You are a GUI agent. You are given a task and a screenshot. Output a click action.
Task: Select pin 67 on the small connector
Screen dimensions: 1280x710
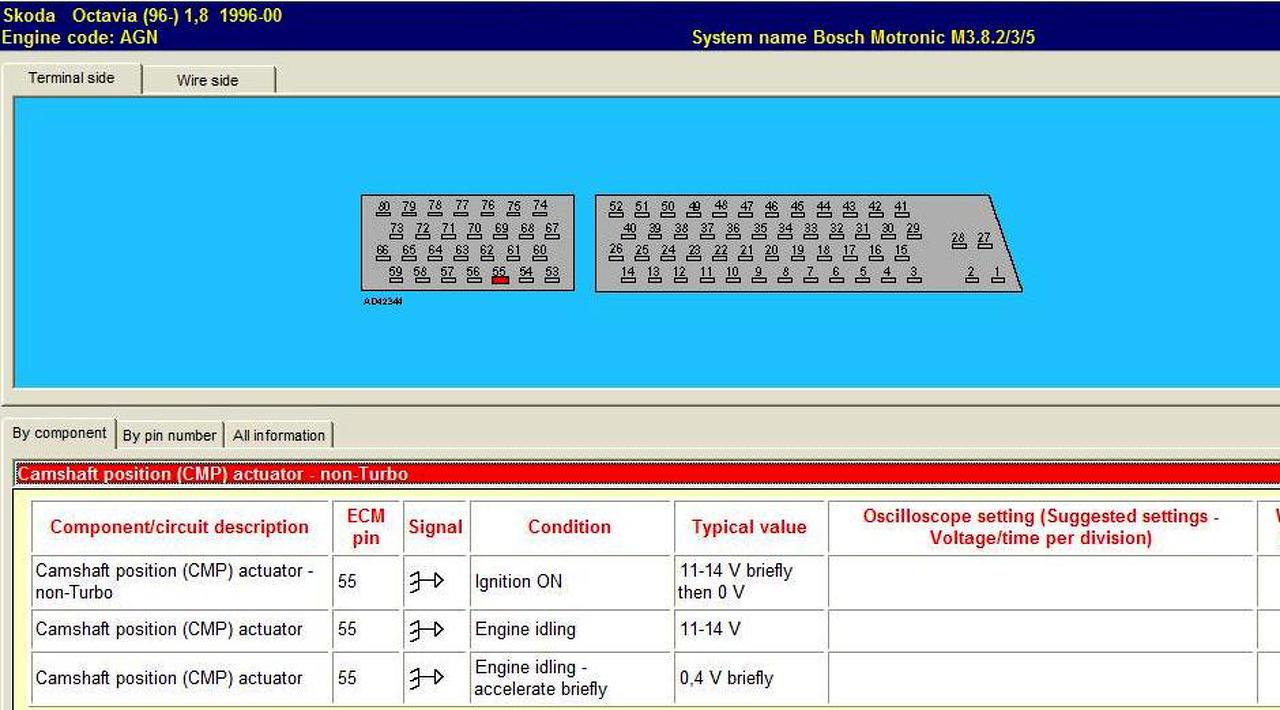[552, 231]
